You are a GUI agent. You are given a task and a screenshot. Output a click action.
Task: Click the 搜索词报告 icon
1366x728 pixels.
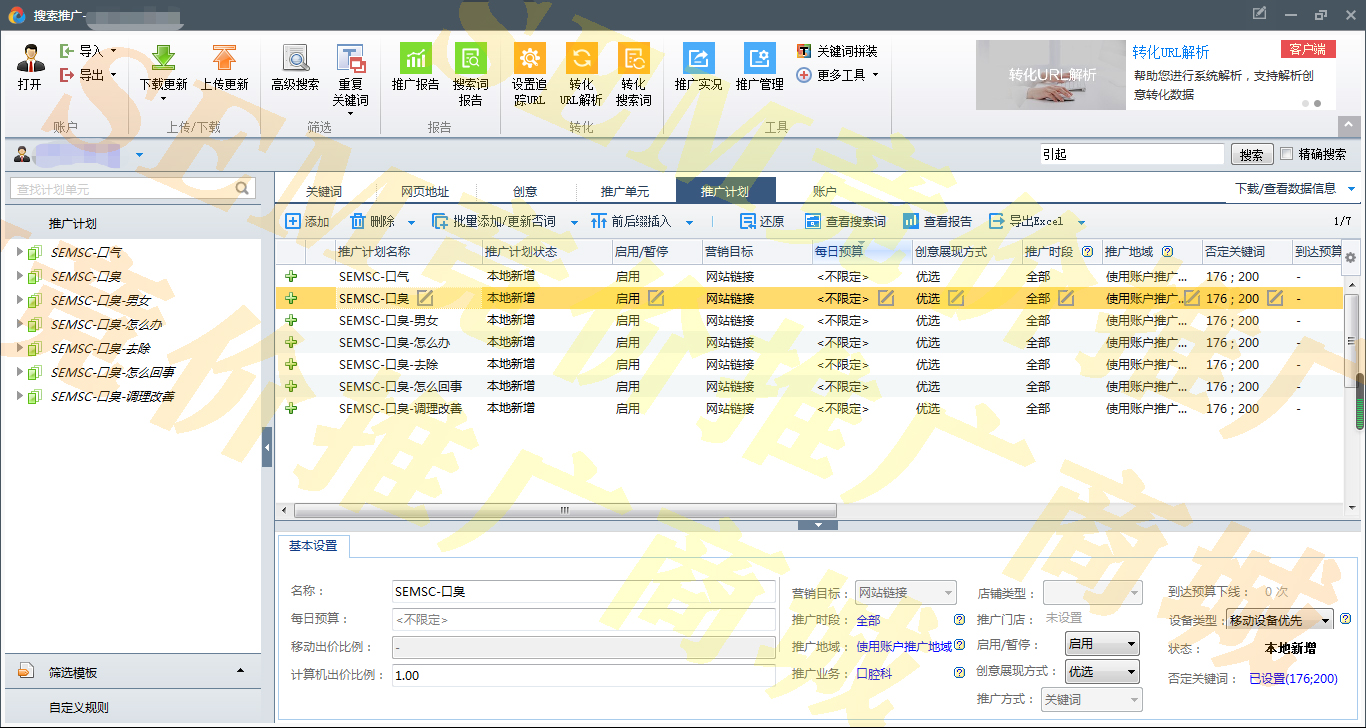pyautogui.click(x=470, y=59)
